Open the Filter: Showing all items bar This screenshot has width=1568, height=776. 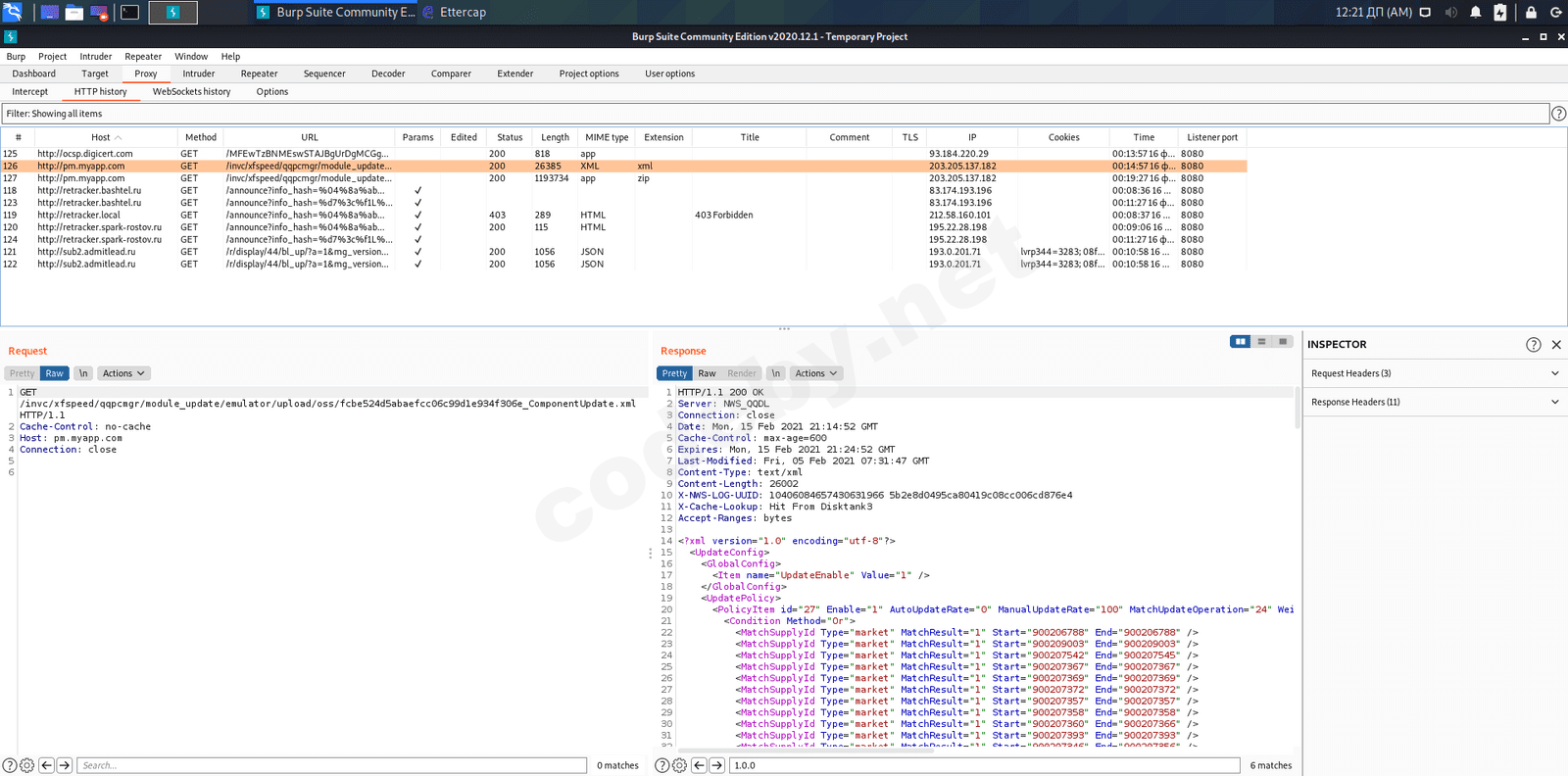point(774,114)
